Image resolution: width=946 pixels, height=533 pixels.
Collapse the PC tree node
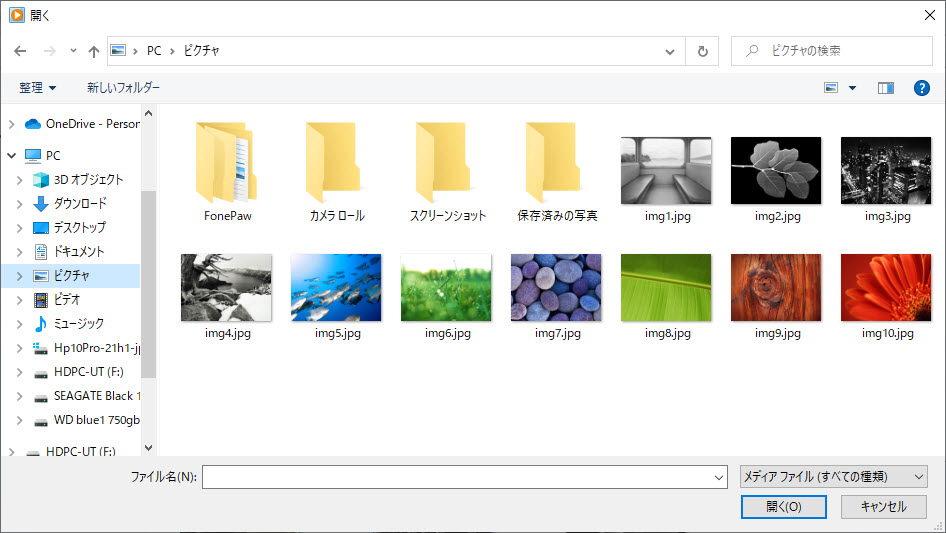coord(12,156)
